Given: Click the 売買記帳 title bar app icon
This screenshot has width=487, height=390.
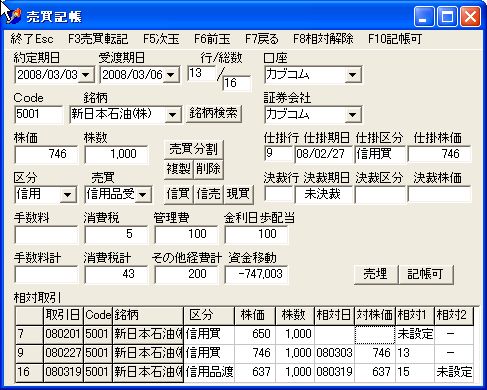Looking at the screenshot, I should pyautogui.click(x=14, y=15).
